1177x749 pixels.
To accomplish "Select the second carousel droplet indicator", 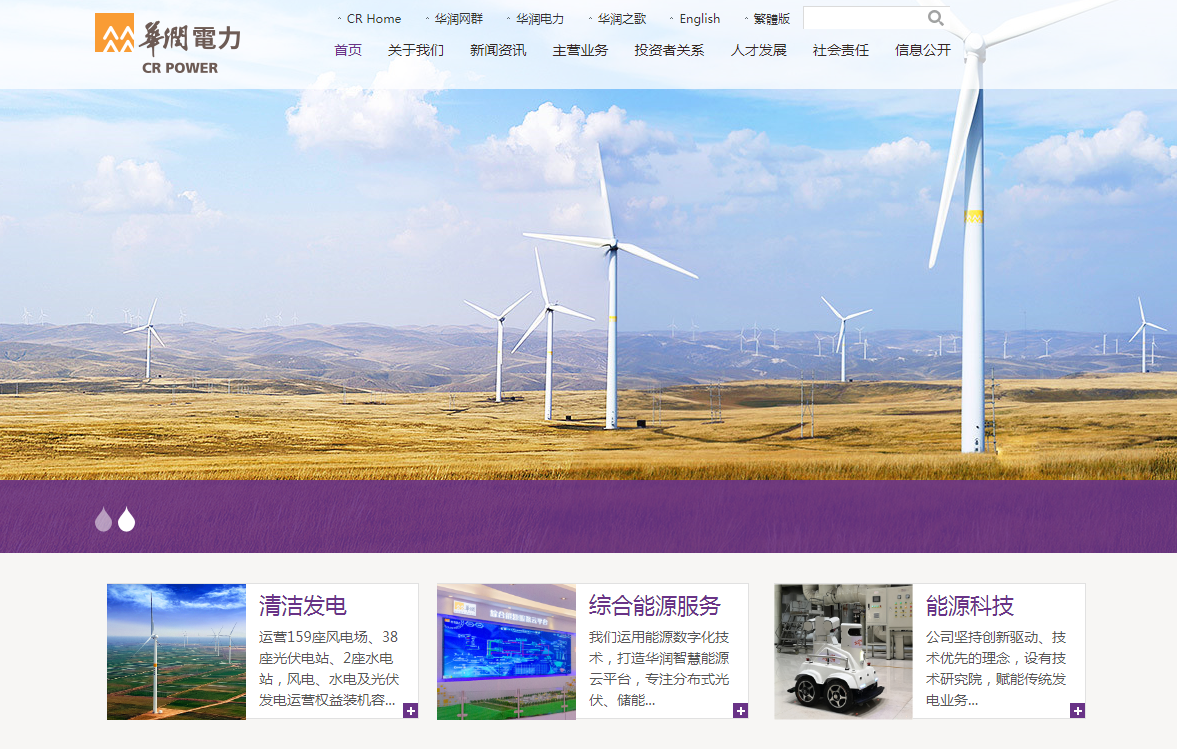I will (x=126, y=519).
